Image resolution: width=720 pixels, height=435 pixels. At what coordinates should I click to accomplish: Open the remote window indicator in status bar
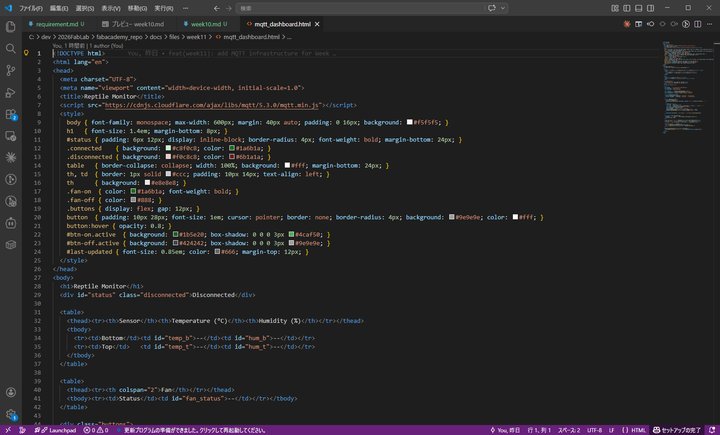pyautogui.click(x=8, y=430)
